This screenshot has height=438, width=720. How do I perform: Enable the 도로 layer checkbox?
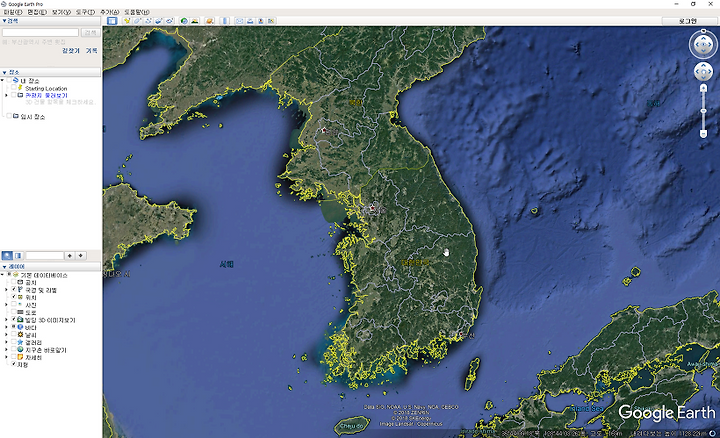click(x=13, y=312)
